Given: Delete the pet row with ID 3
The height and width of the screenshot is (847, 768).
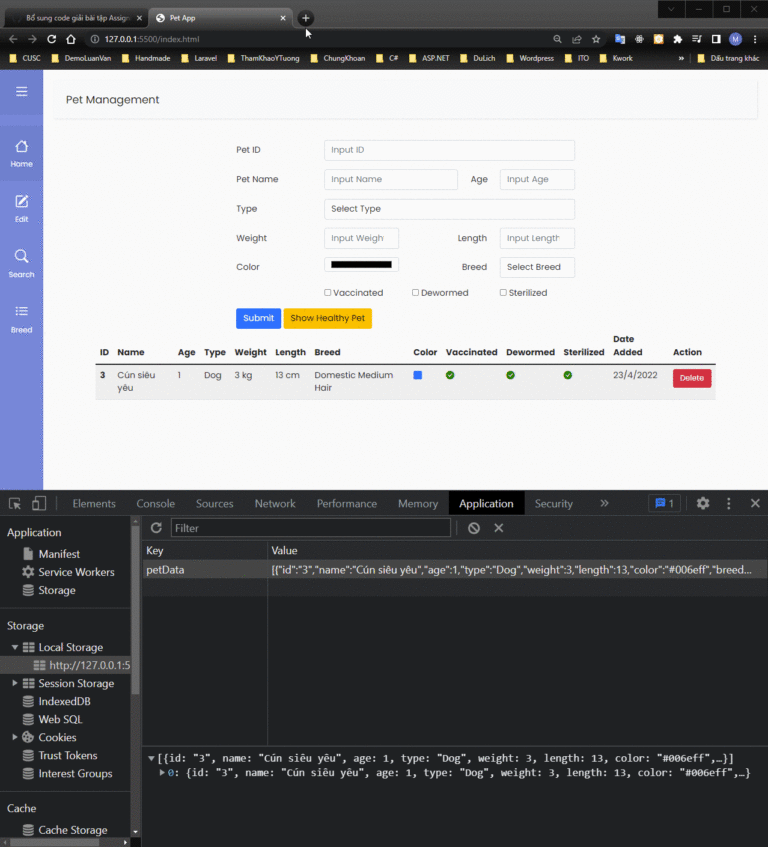Looking at the screenshot, I should (691, 378).
